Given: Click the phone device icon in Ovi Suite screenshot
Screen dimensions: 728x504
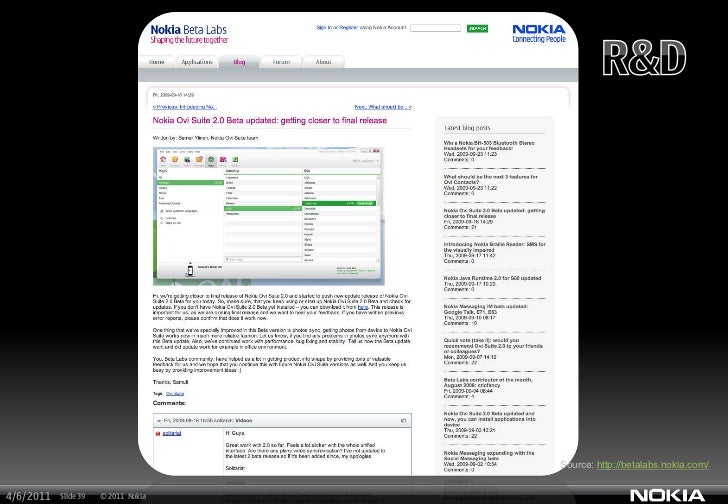Looking at the screenshot, I should pos(190,270).
